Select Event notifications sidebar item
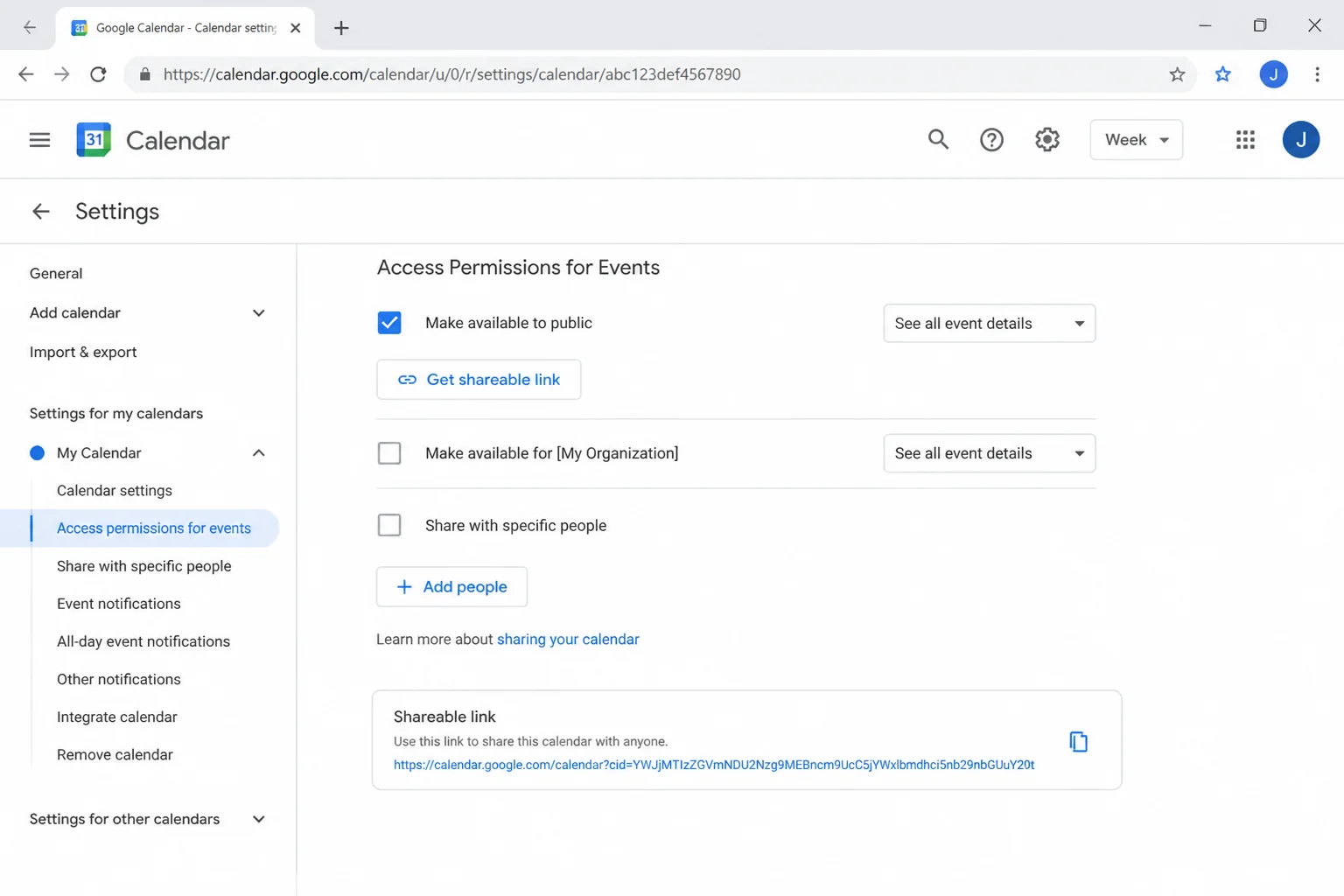The height and width of the screenshot is (896, 1344). pos(119,604)
